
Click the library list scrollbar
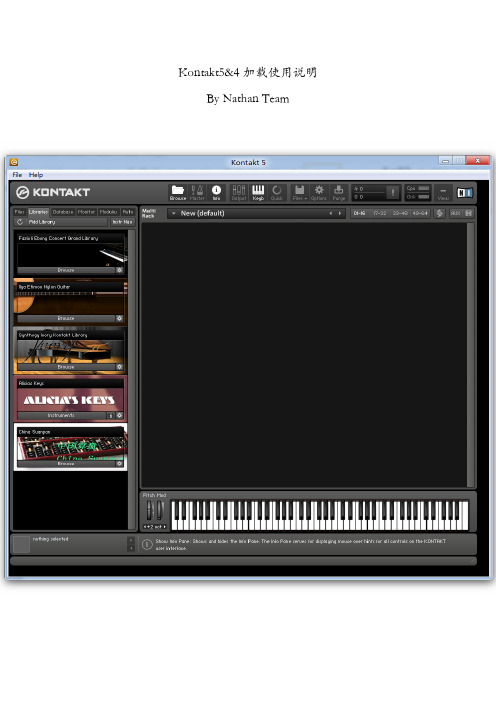(x=132, y=379)
